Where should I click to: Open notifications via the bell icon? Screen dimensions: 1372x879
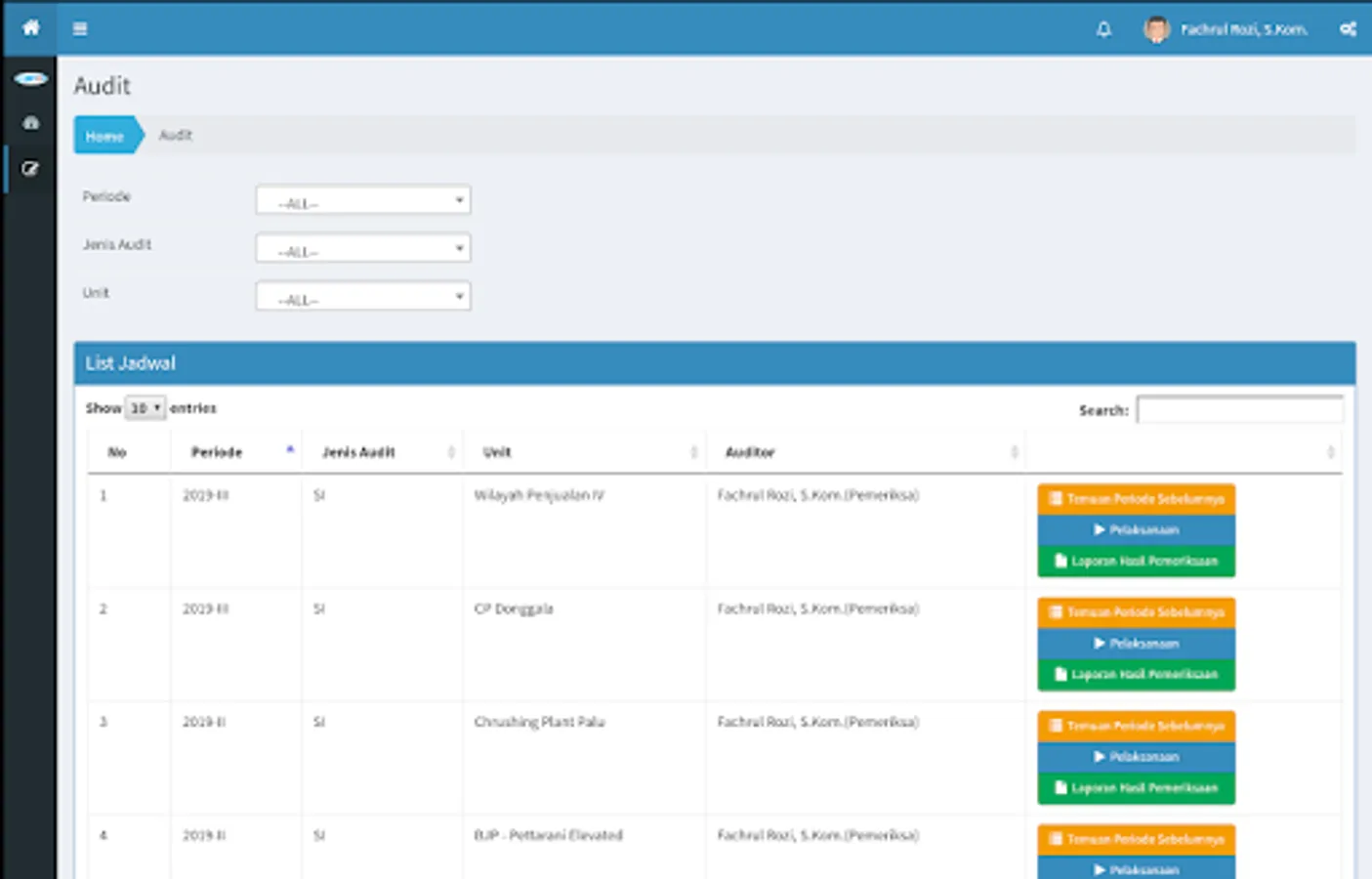pyautogui.click(x=1103, y=29)
